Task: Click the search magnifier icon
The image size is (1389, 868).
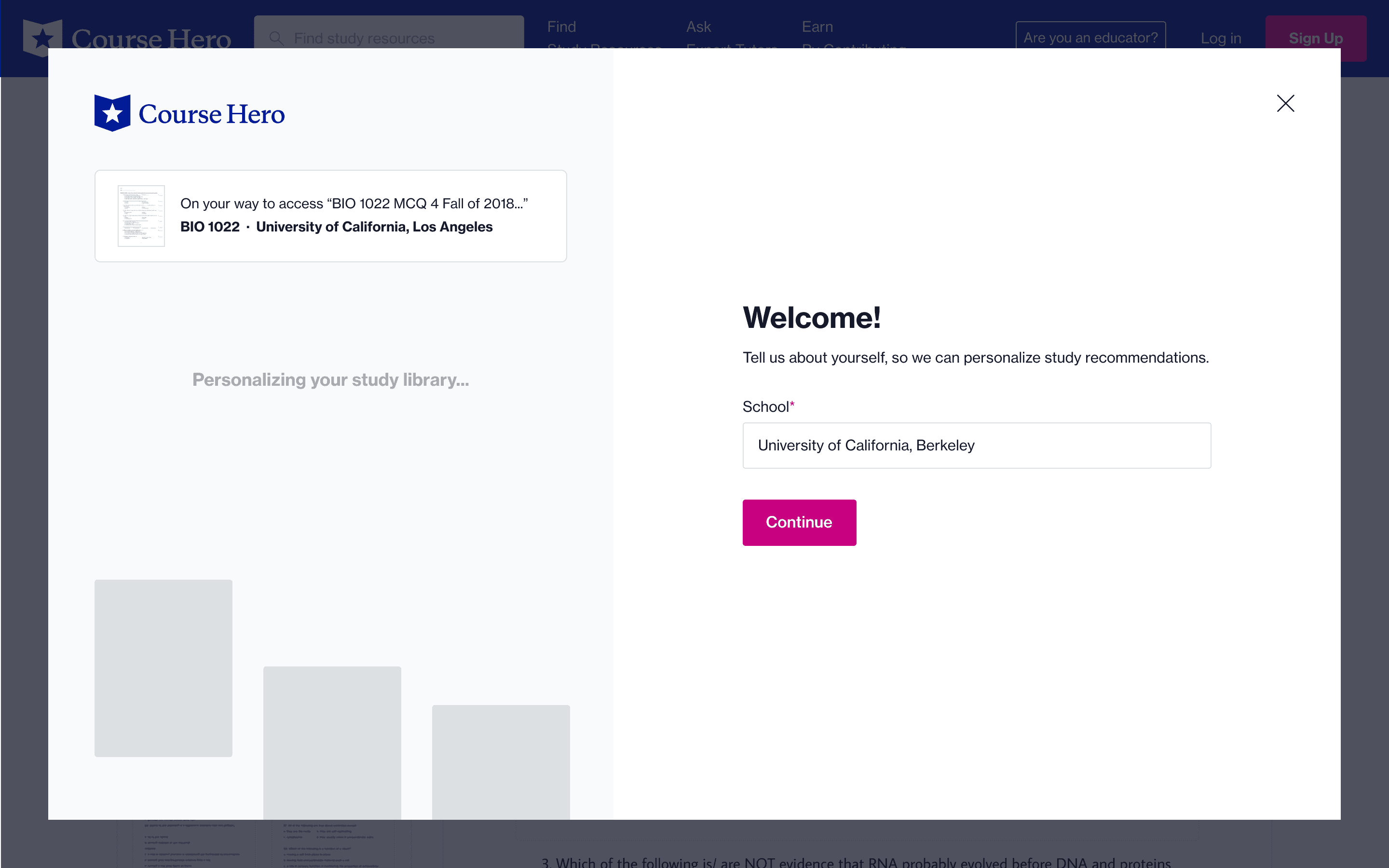Action: [x=276, y=38]
